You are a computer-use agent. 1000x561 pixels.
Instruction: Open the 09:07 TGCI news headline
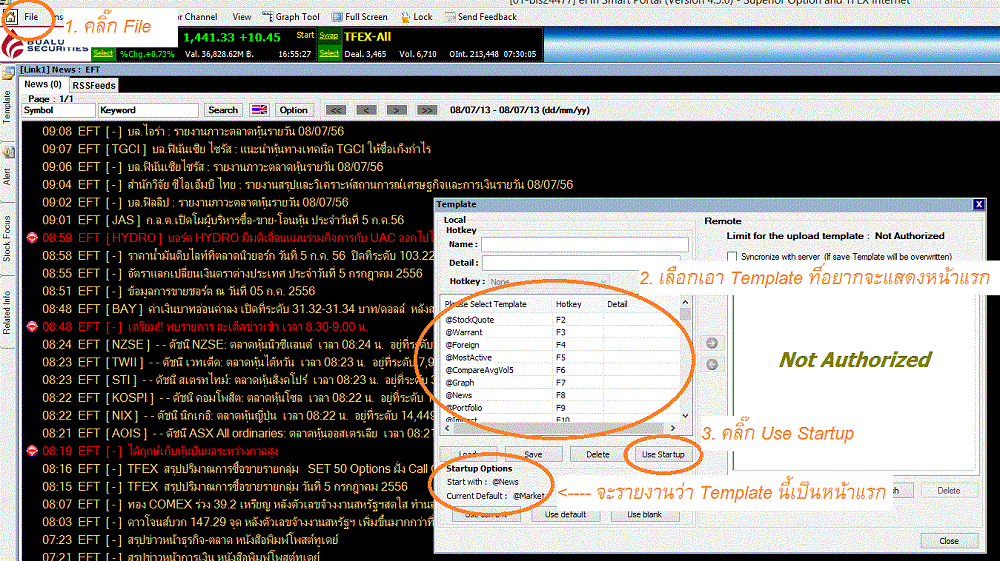tap(237, 149)
